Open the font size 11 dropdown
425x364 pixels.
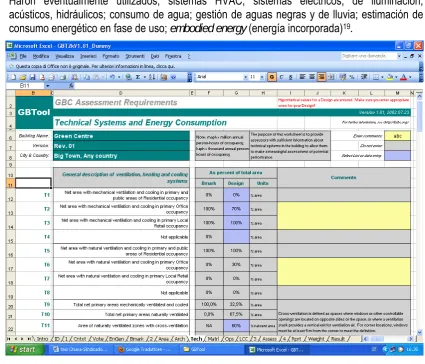tap(262, 77)
